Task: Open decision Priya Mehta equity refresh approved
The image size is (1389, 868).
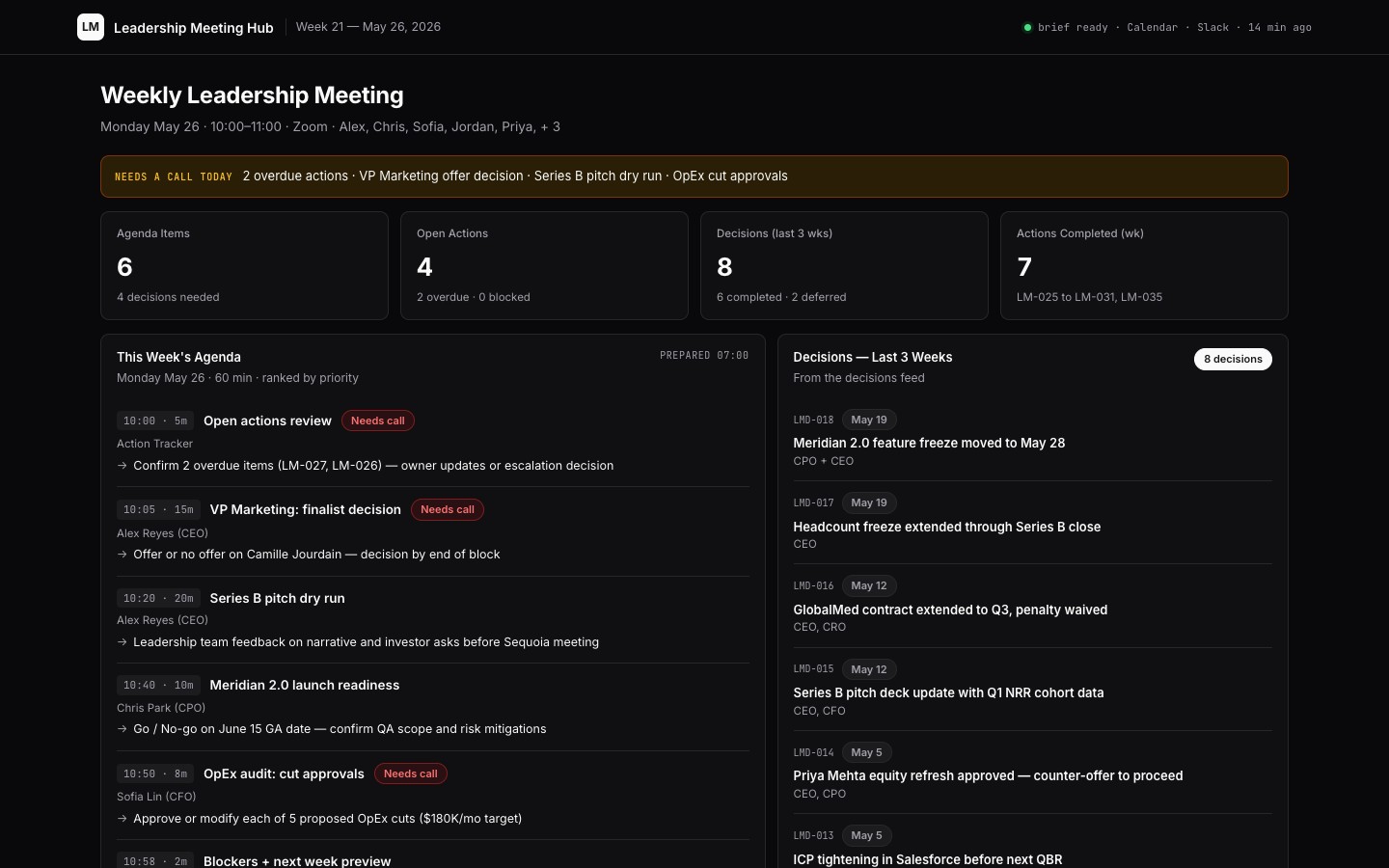Action: [988, 775]
